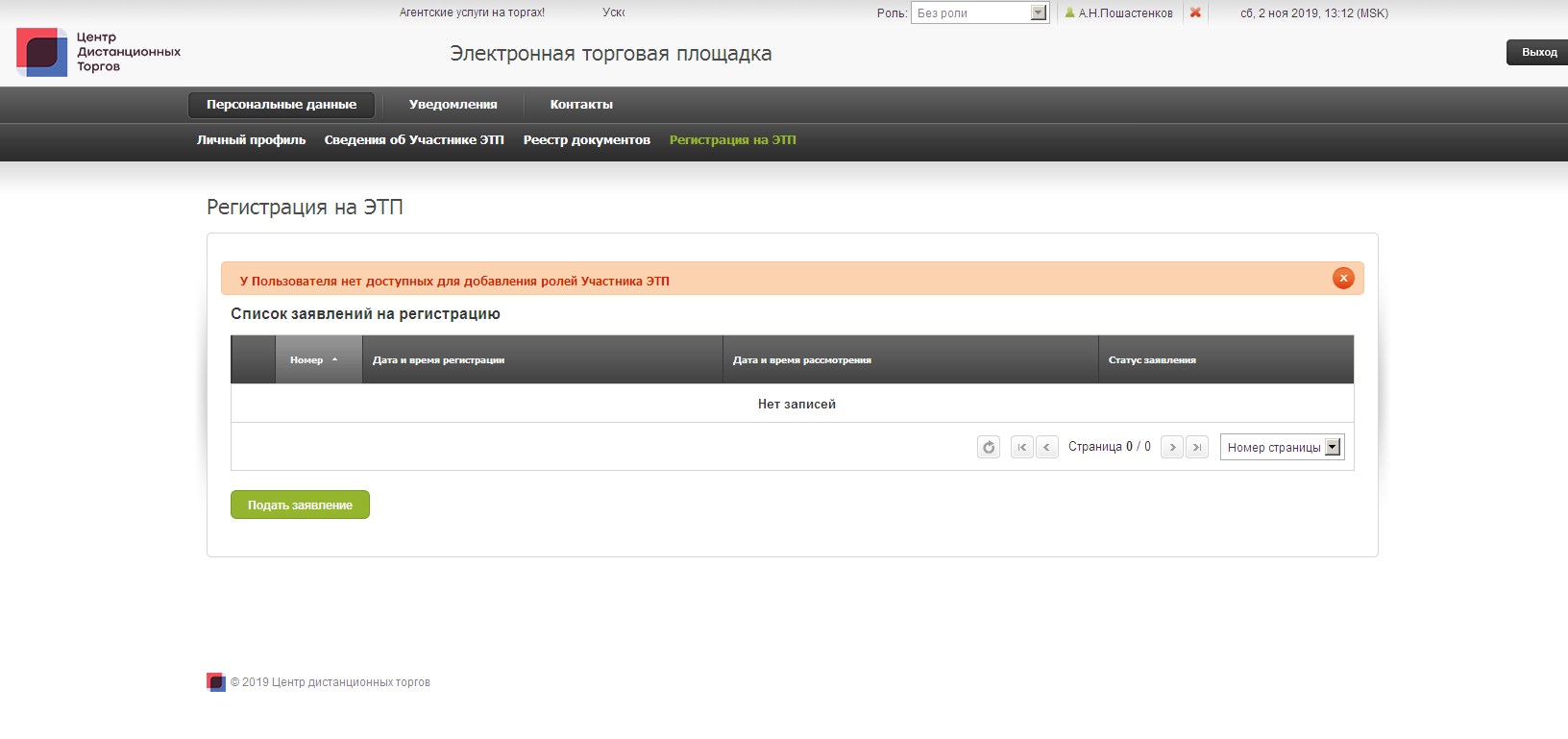Click the Выход logout button
The image size is (1568, 739).
tap(1538, 53)
